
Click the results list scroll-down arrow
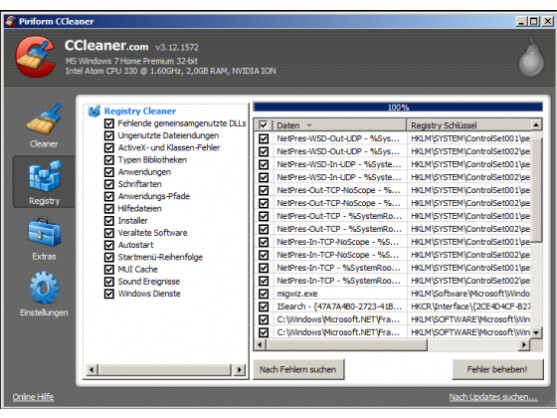(x=536, y=333)
